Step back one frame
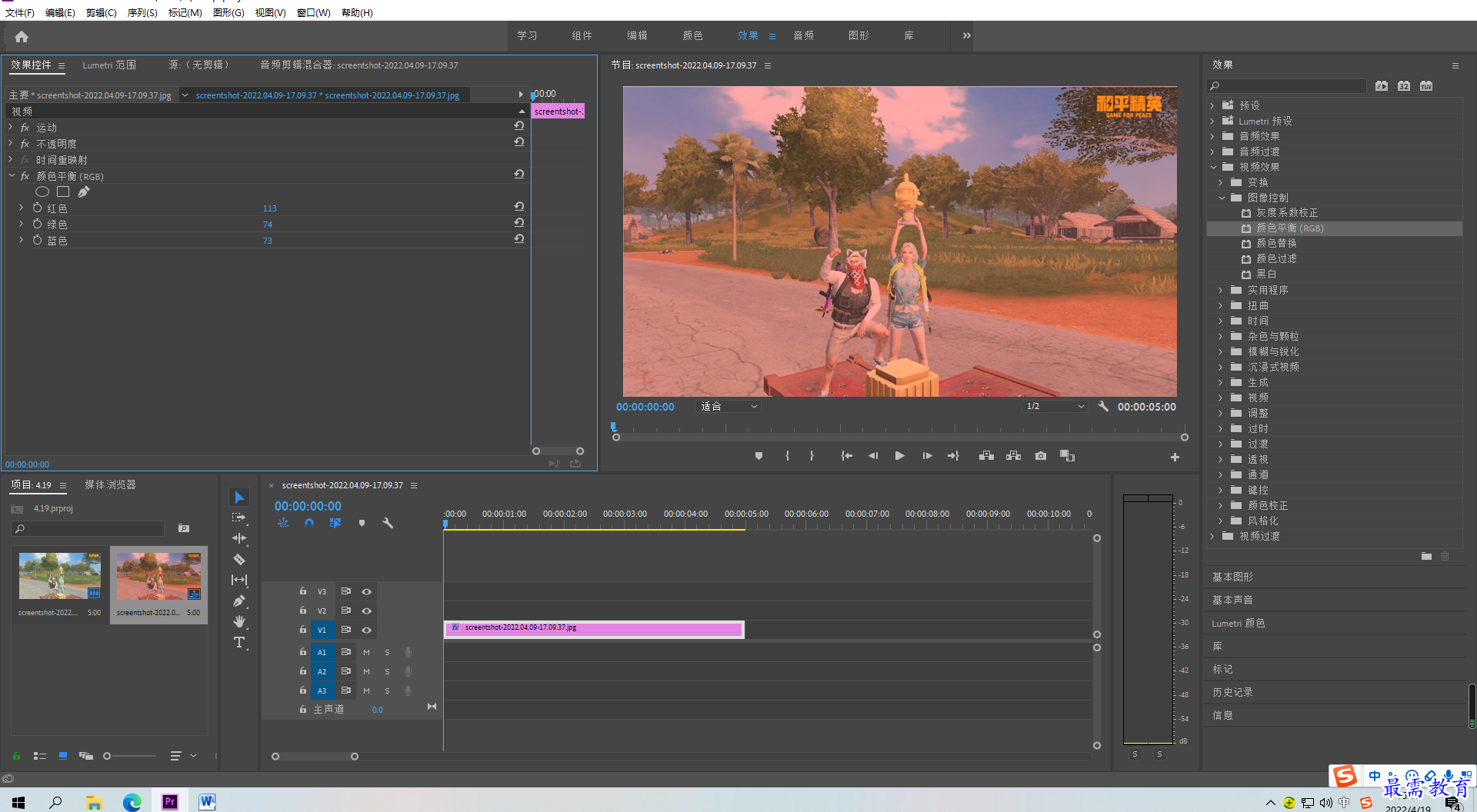Screen dimensions: 1477x812 click(x=873, y=456)
